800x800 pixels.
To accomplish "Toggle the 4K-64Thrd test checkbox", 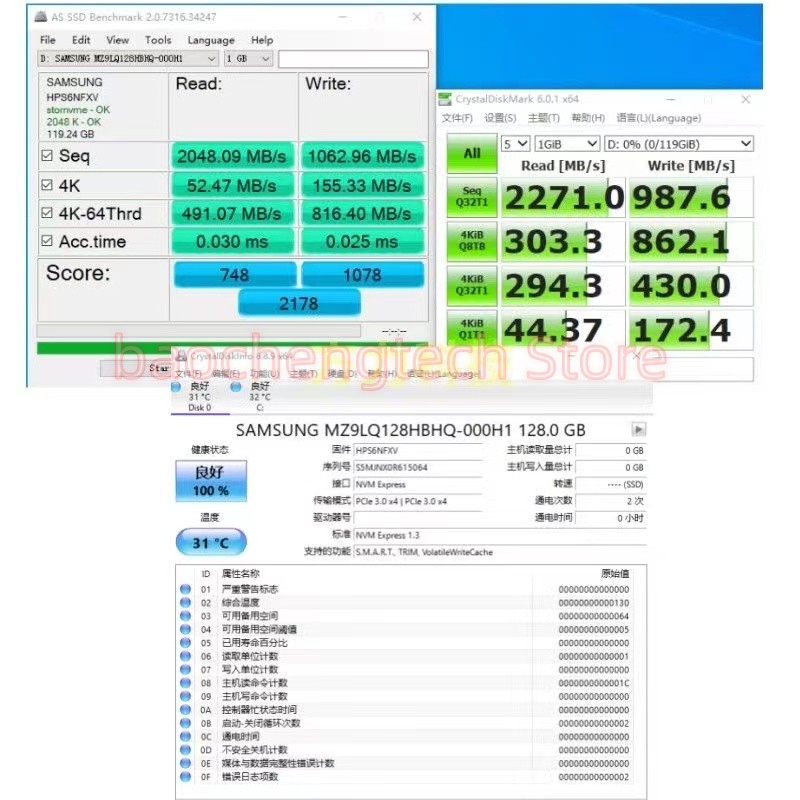I will click(x=47, y=213).
